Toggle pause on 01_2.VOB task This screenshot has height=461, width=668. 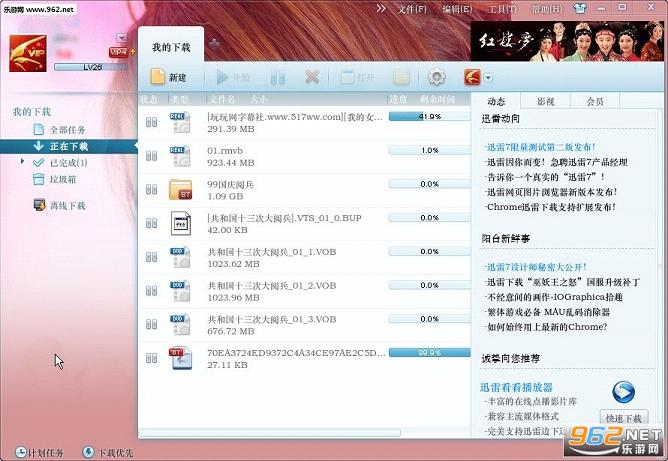[x=151, y=291]
